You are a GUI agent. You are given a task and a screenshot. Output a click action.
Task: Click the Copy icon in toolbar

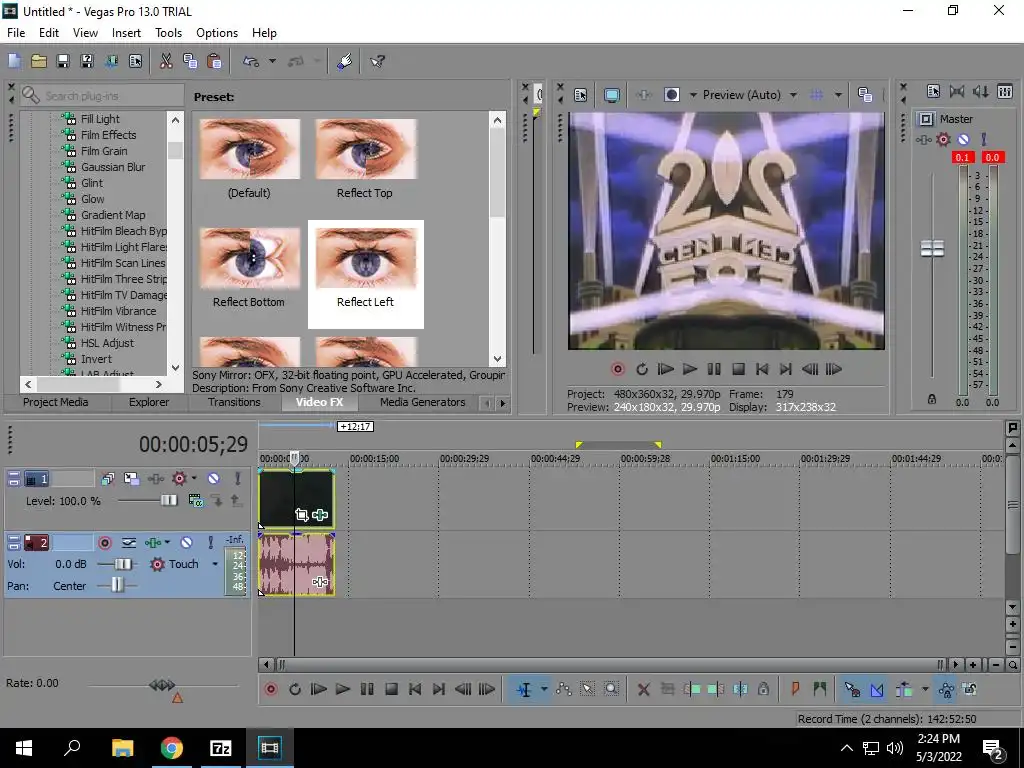[190, 61]
